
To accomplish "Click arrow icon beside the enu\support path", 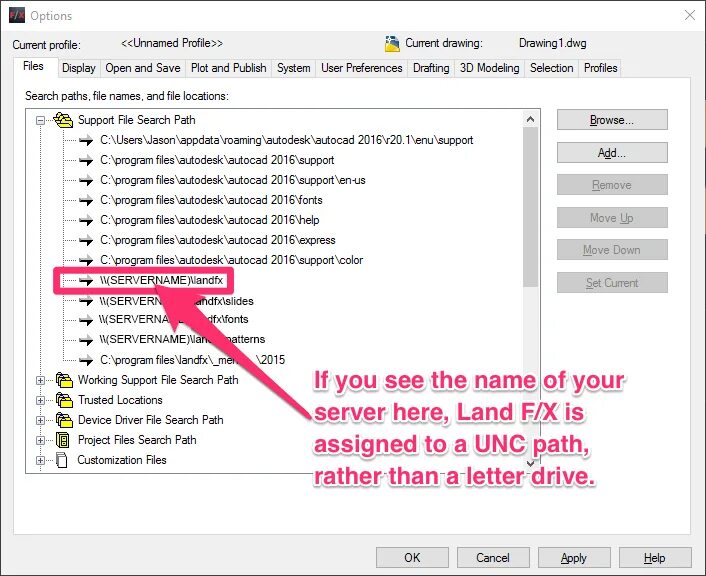I will click(x=86, y=140).
